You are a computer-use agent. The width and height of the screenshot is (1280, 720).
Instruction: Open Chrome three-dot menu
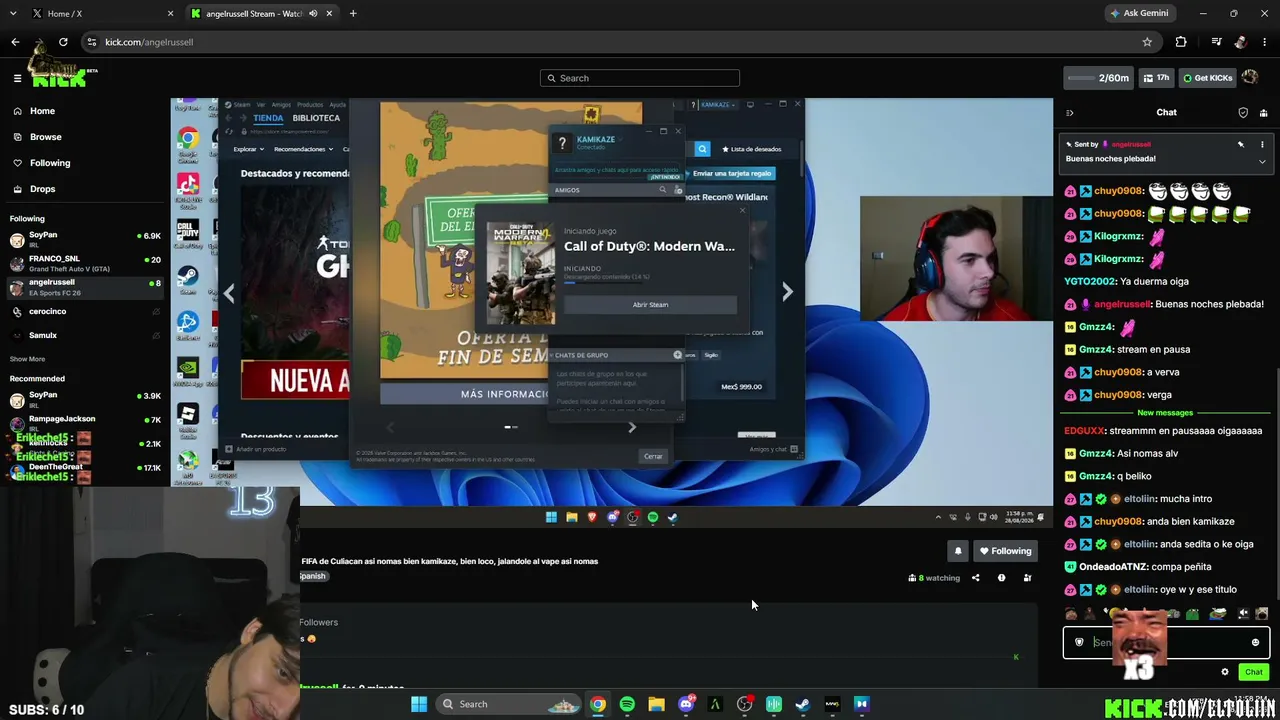1265,42
